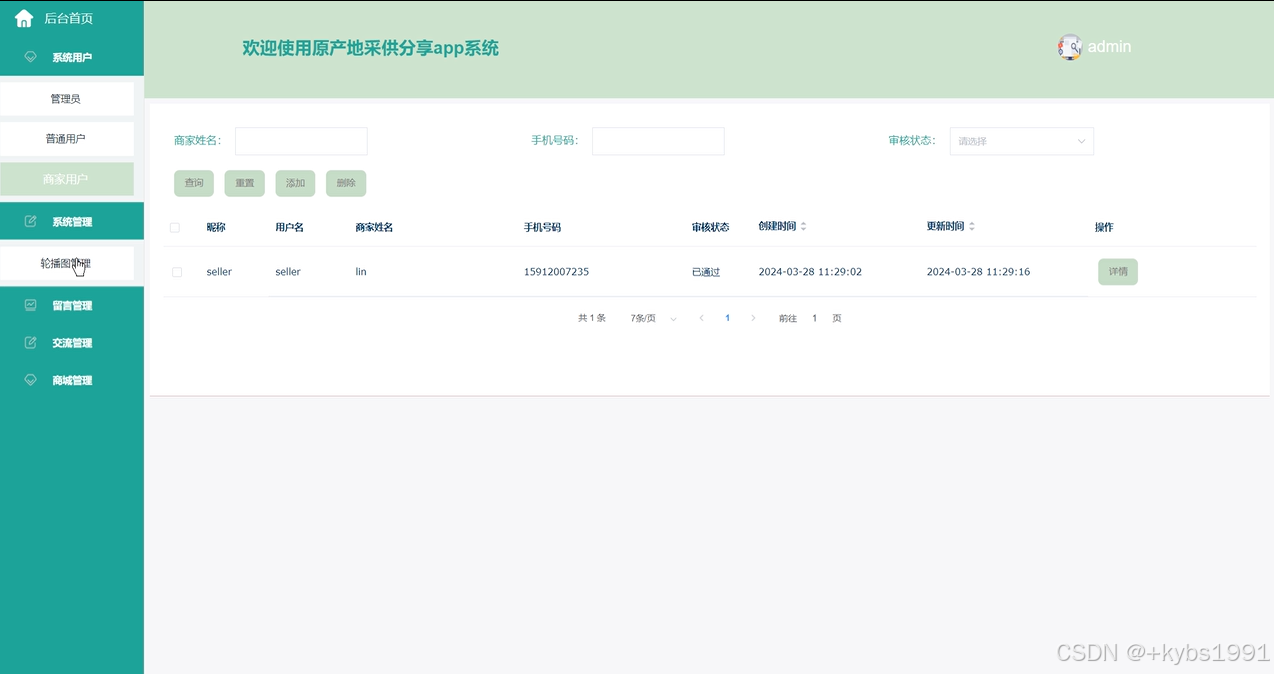Click the 用户名 column header
The height and width of the screenshot is (674, 1274).
point(289,227)
